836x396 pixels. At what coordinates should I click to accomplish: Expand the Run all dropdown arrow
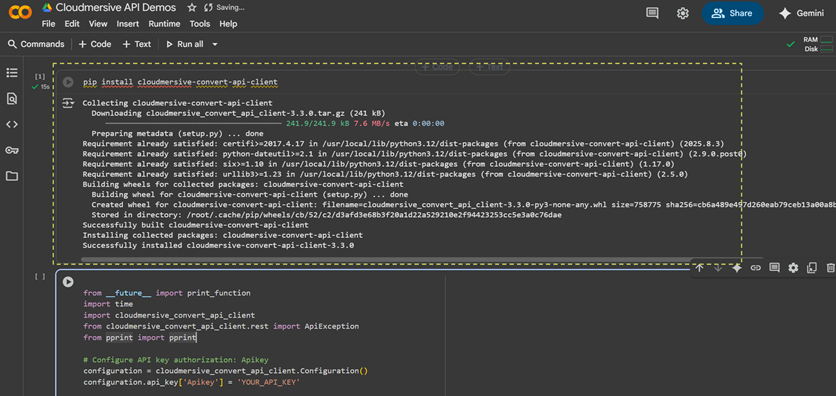click(215, 44)
